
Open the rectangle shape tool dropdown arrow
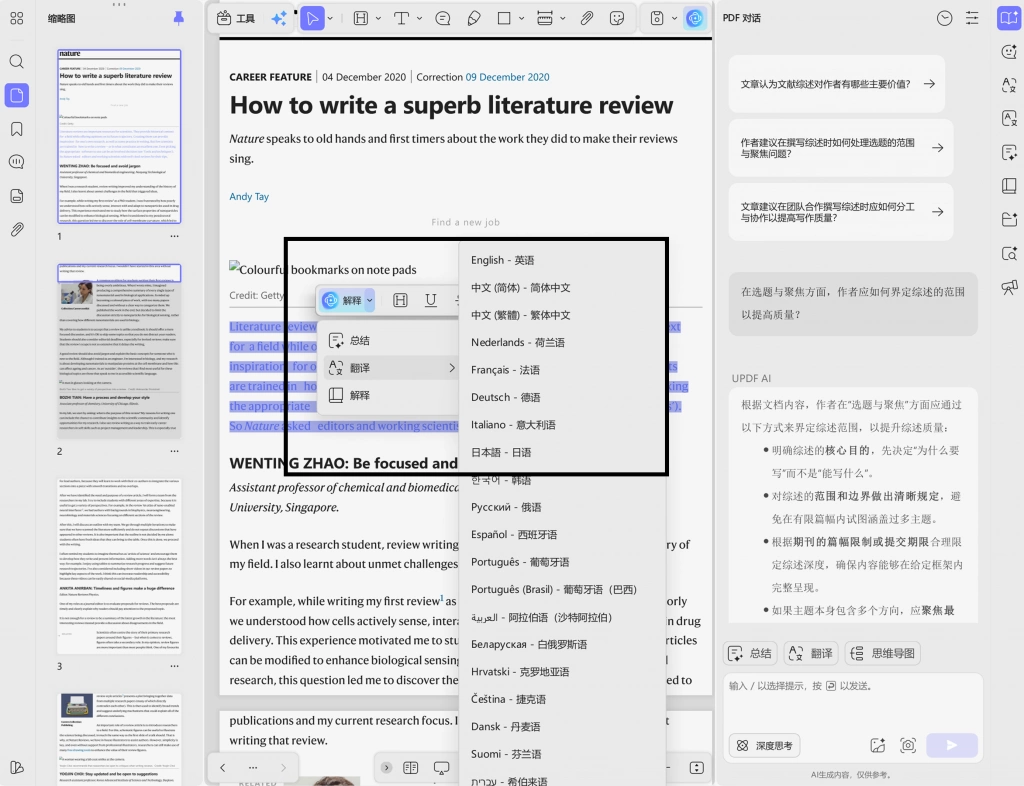521,18
